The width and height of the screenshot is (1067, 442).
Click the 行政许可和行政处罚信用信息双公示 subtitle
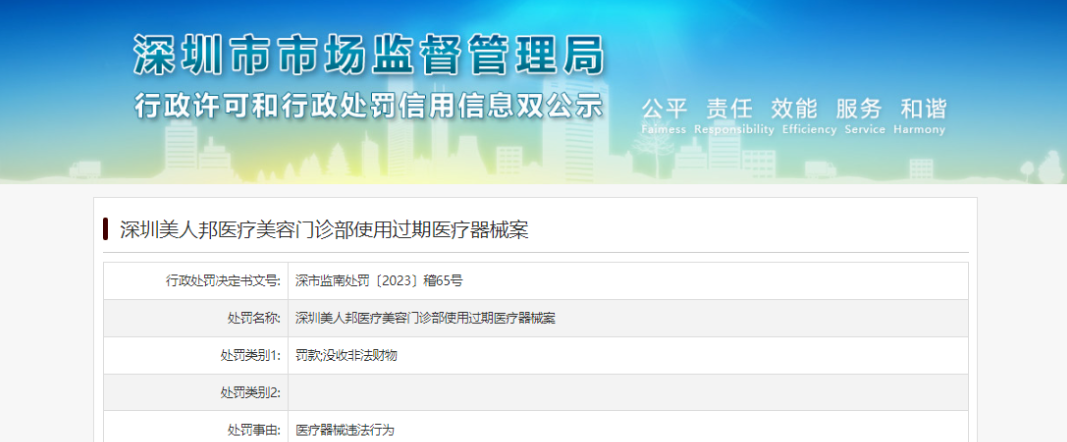pos(369,106)
